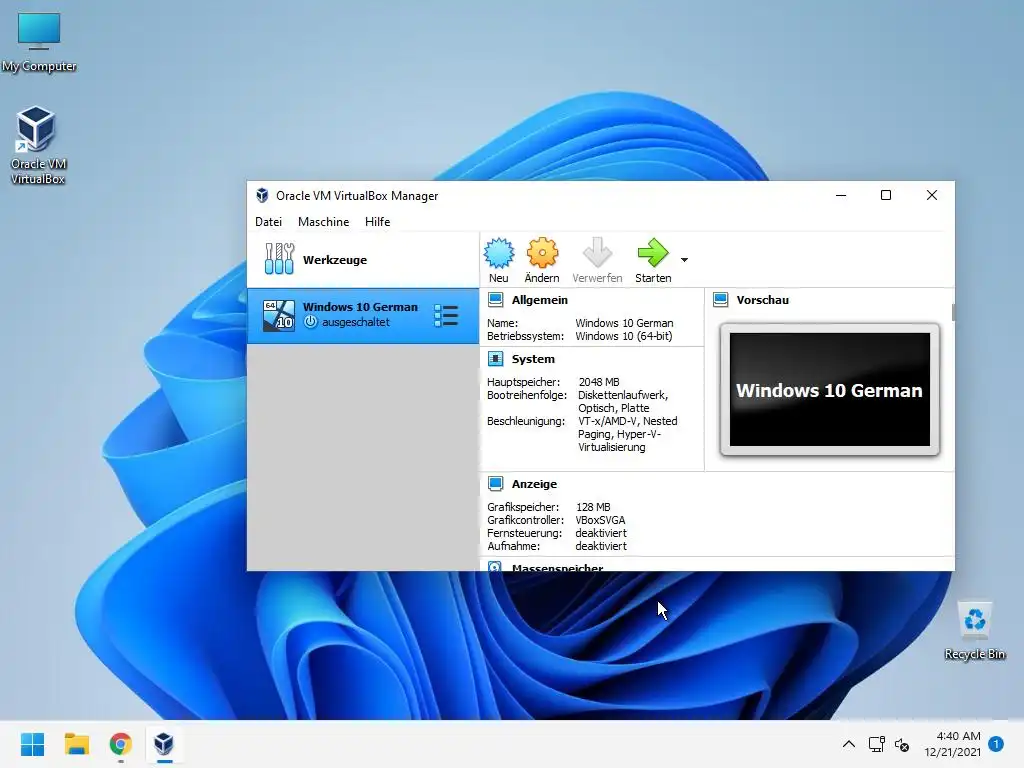Screen dimensions: 1024x768
Task: Click the Anzeige section monitor icon
Action: click(496, 484)
